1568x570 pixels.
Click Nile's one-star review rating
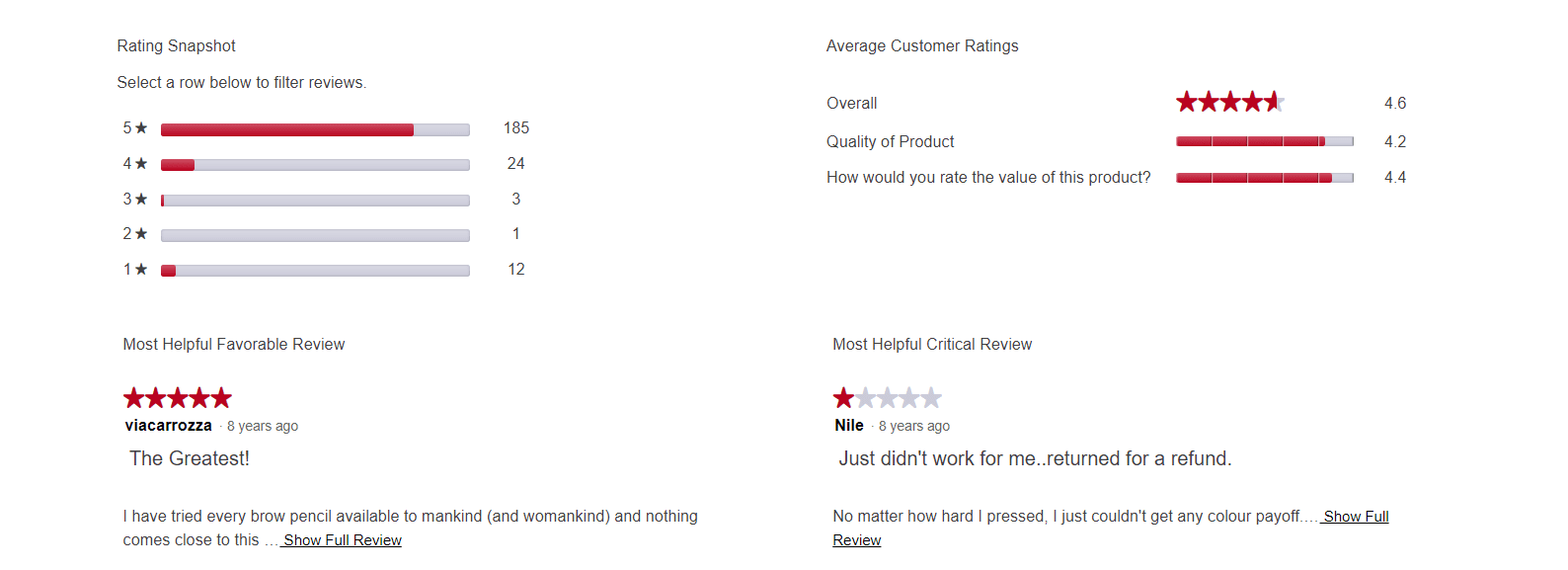(x=887, y=398)
